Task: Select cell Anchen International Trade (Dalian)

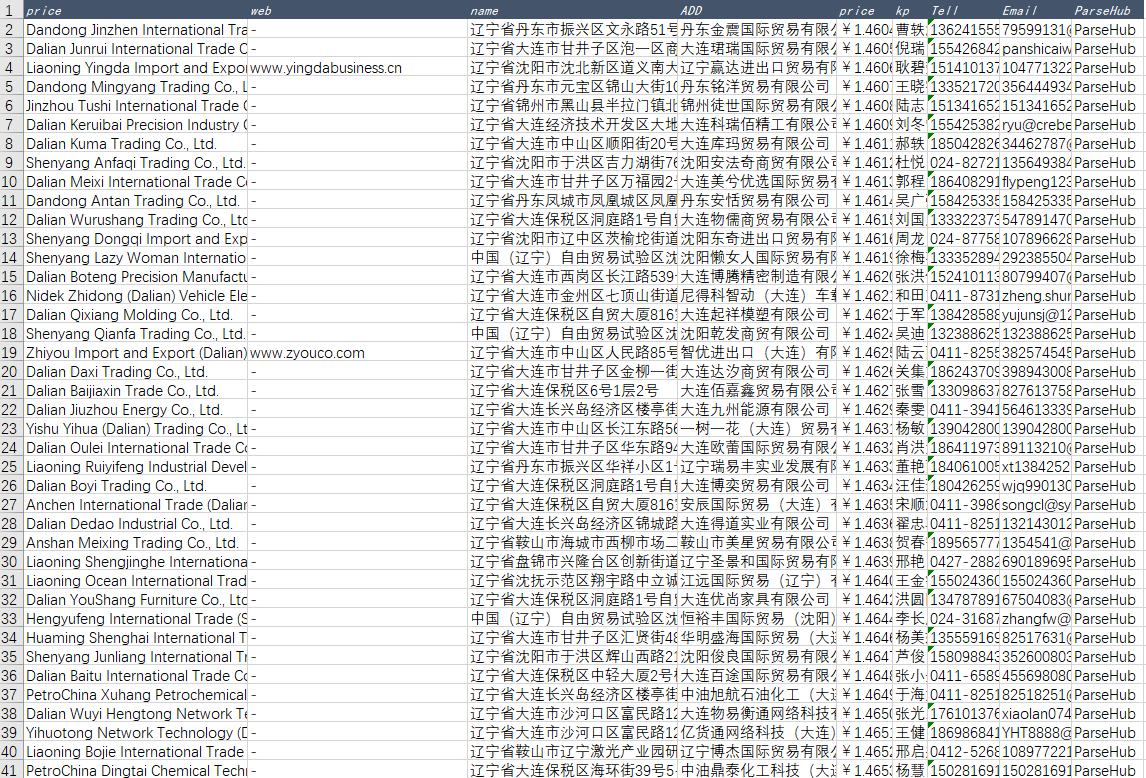Action: (x=136, y=505)
